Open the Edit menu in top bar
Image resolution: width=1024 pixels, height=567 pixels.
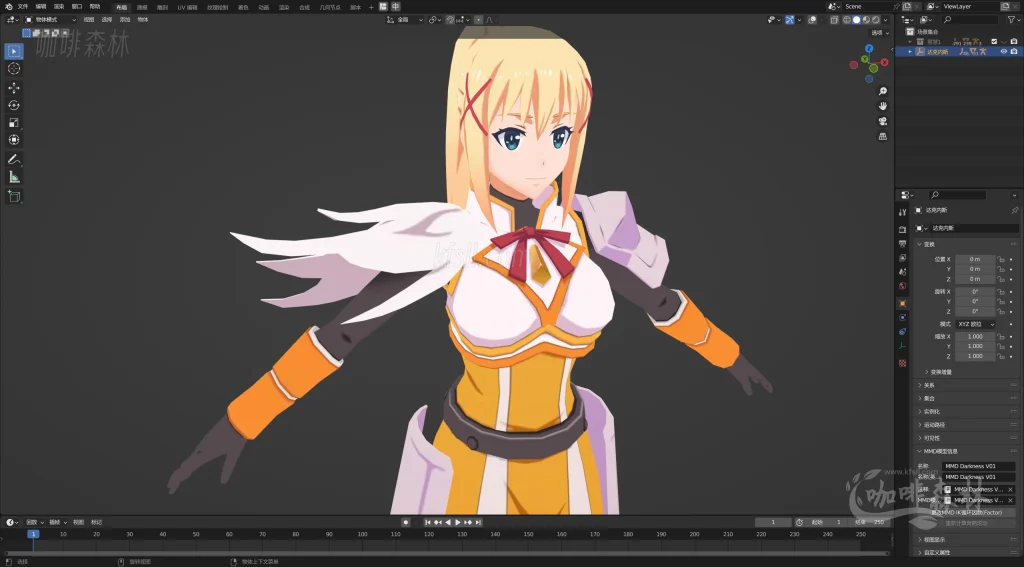[x=40, y=7]
